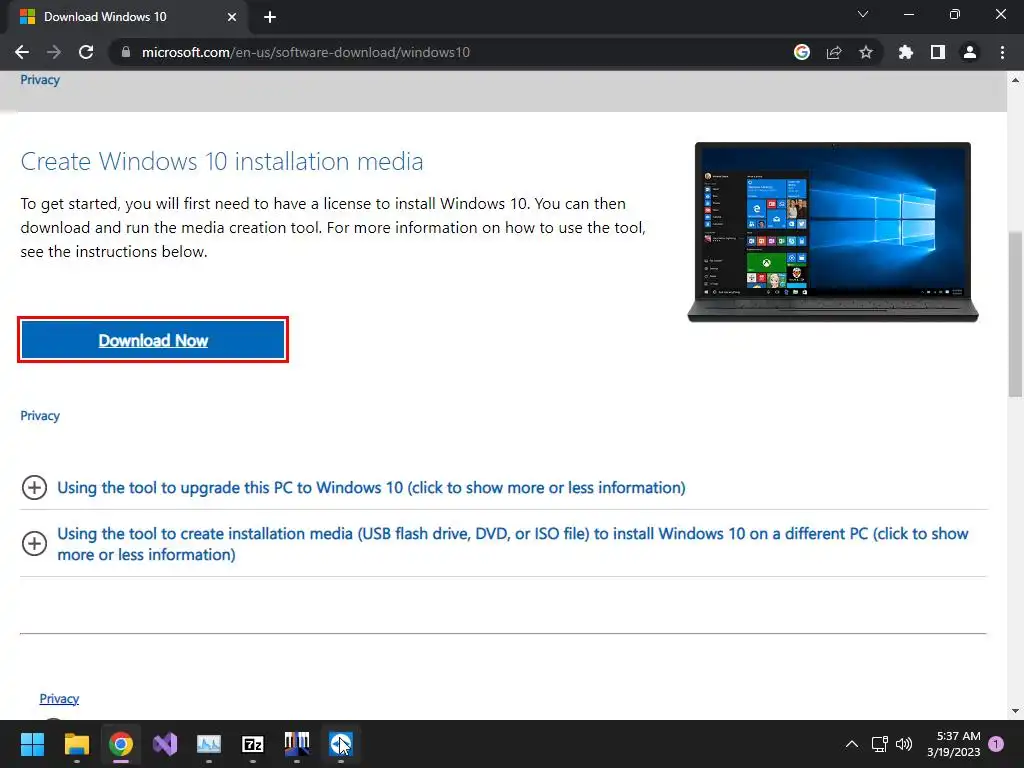Minimize the Chrome window

[x=908, y=14]
